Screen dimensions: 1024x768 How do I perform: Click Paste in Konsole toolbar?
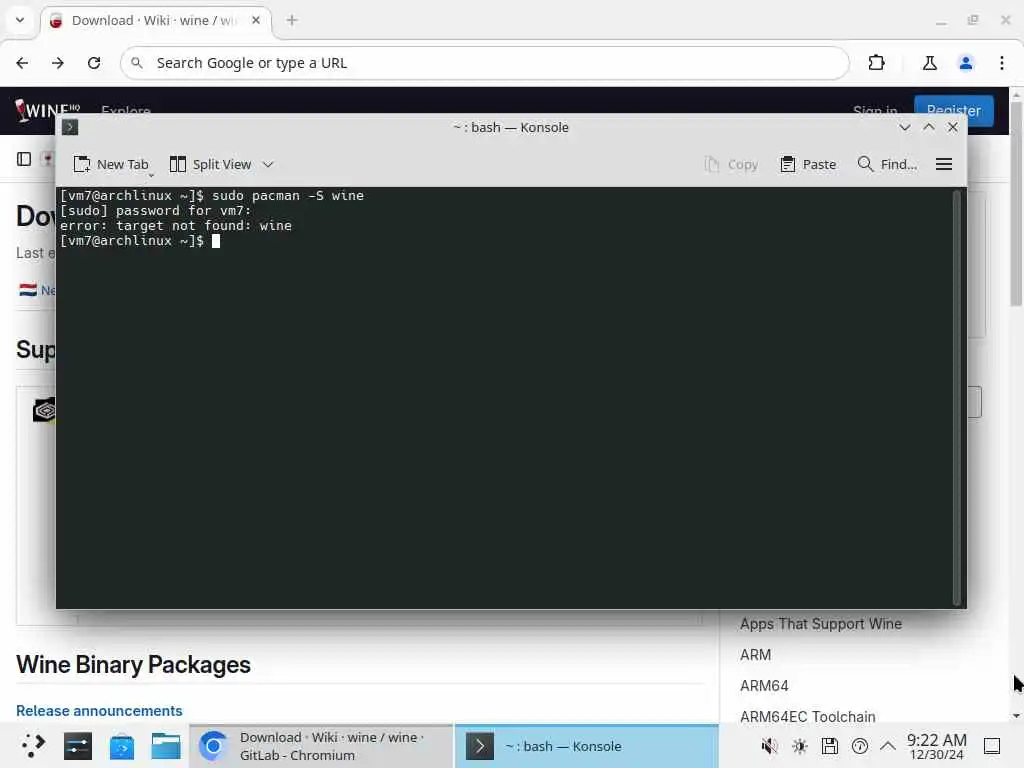coord(808,165)
